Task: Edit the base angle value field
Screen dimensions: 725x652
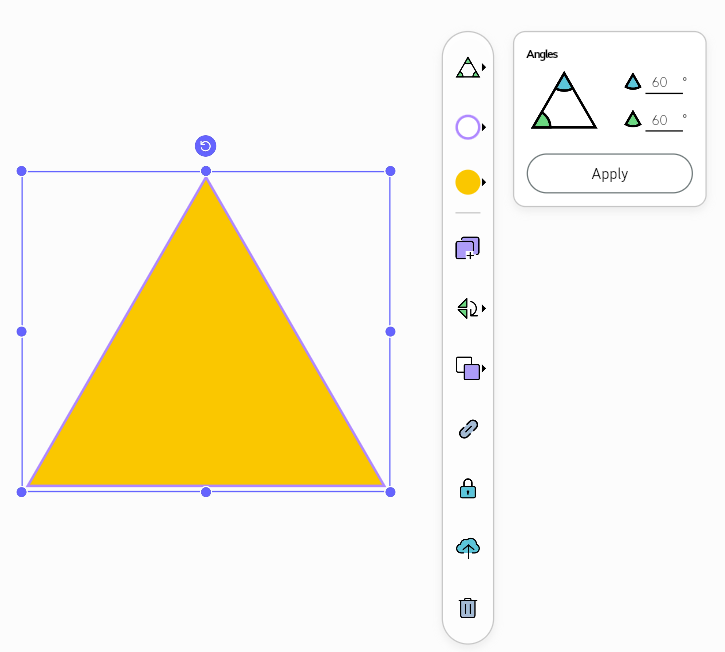Action: pyautogui.click(x=664, y=121)
